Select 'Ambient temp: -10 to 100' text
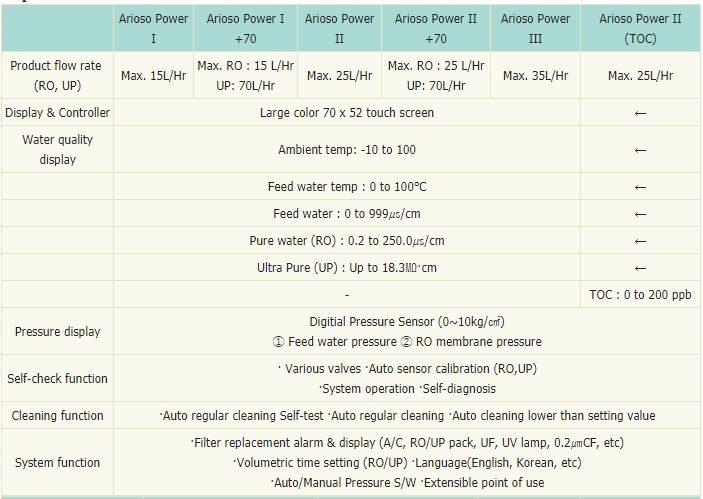Screen dimensions: 703x499 coord(347,150)
